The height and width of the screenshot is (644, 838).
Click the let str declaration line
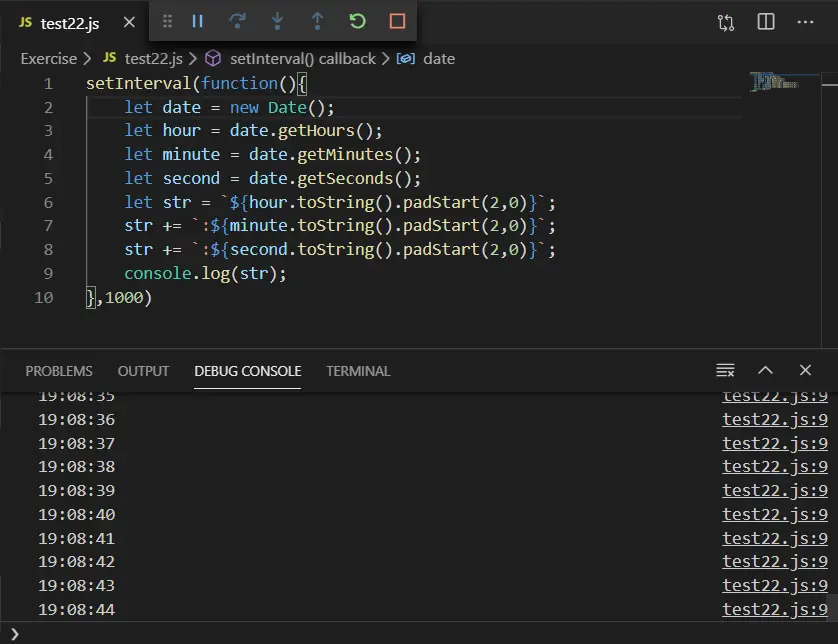340,203
